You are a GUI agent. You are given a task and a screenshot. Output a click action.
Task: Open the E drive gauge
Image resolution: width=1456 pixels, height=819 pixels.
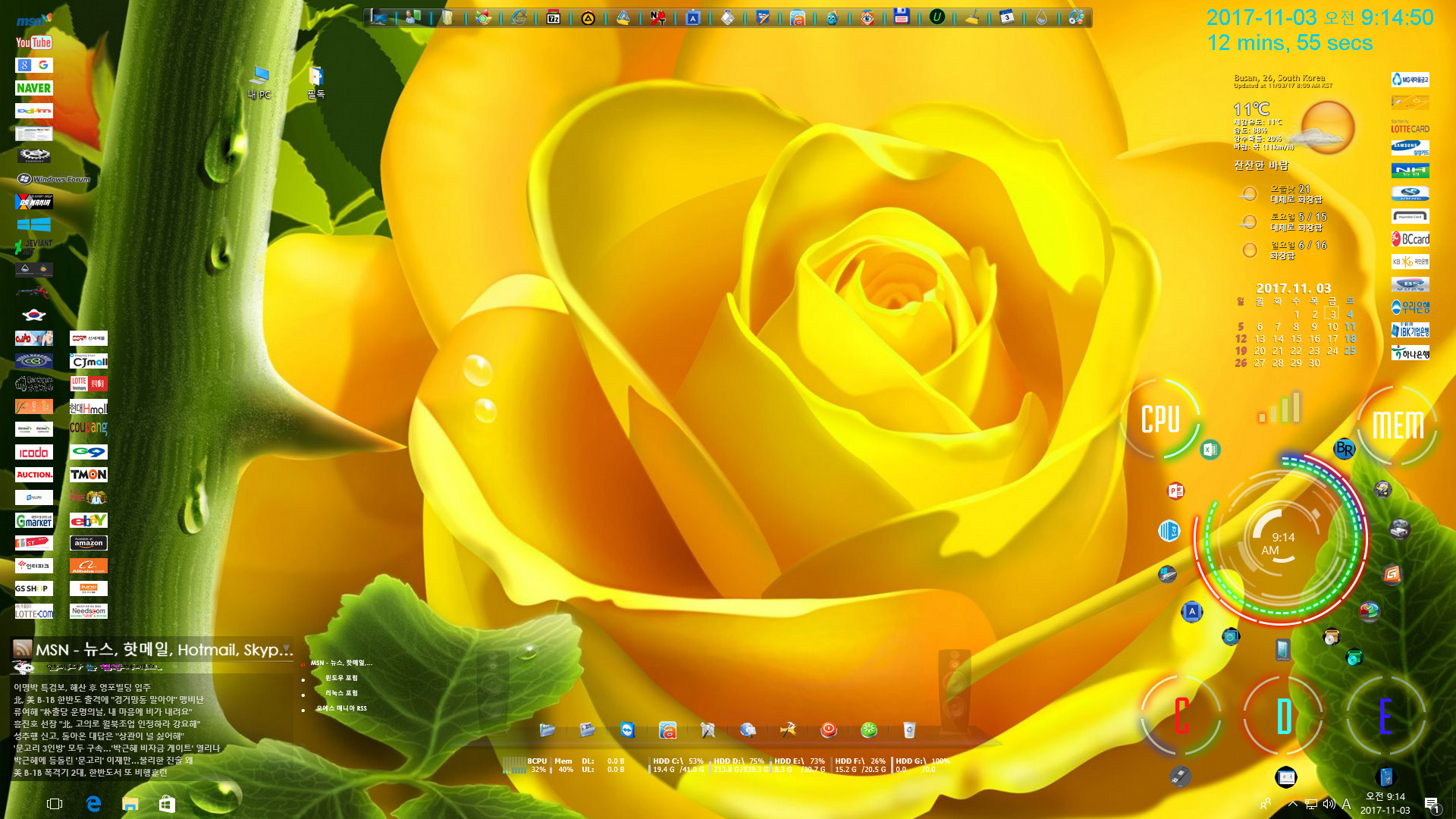(x=1385, y=716)
